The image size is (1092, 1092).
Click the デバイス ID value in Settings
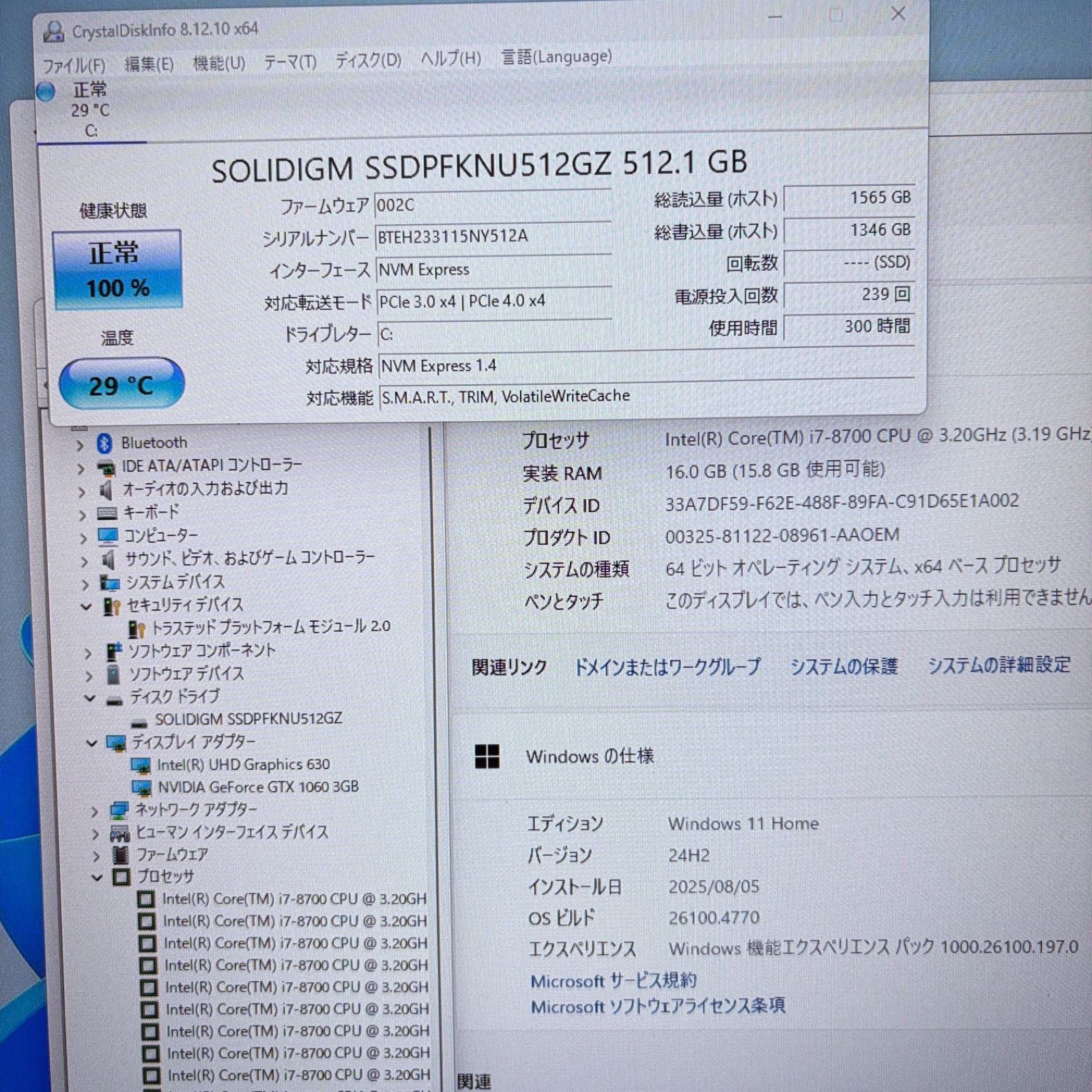(x=842, y=502)
